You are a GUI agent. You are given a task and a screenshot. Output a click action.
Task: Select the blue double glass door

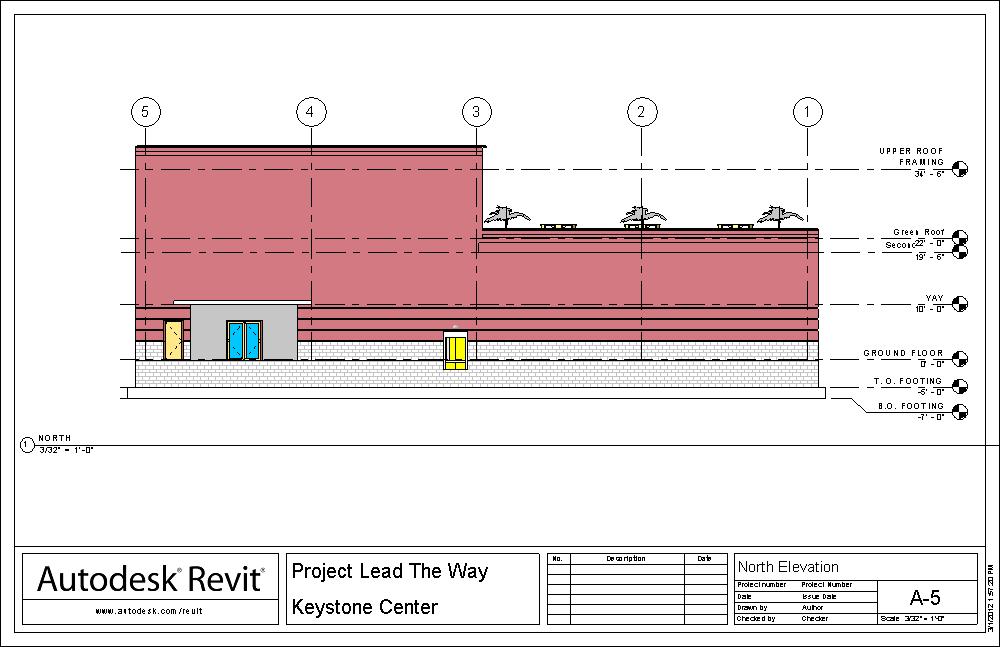click(x=244, y=341)
